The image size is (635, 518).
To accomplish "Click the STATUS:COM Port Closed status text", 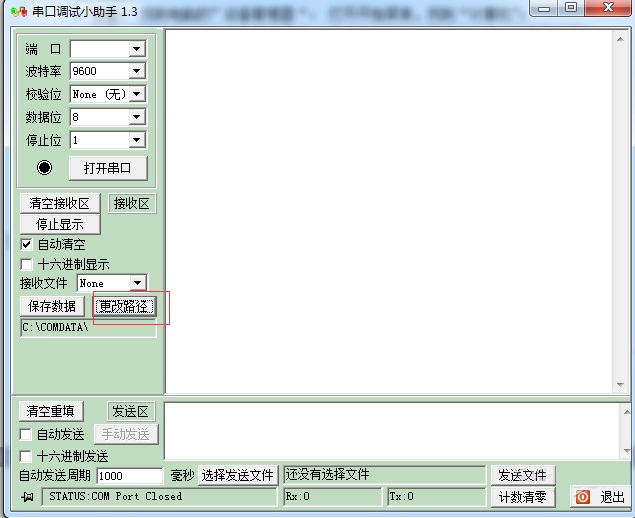I will 115,496.
